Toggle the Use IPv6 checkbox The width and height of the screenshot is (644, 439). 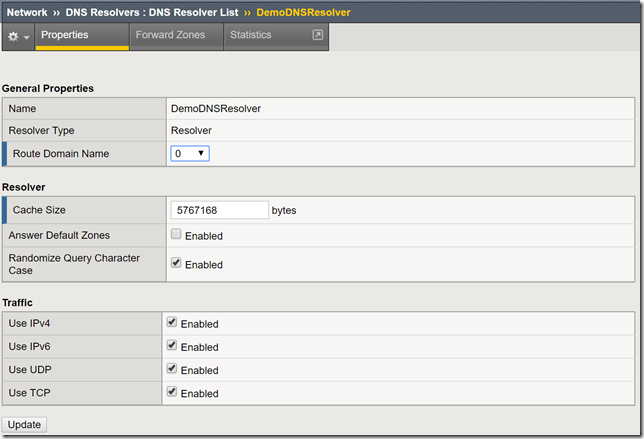click(172, 345)
